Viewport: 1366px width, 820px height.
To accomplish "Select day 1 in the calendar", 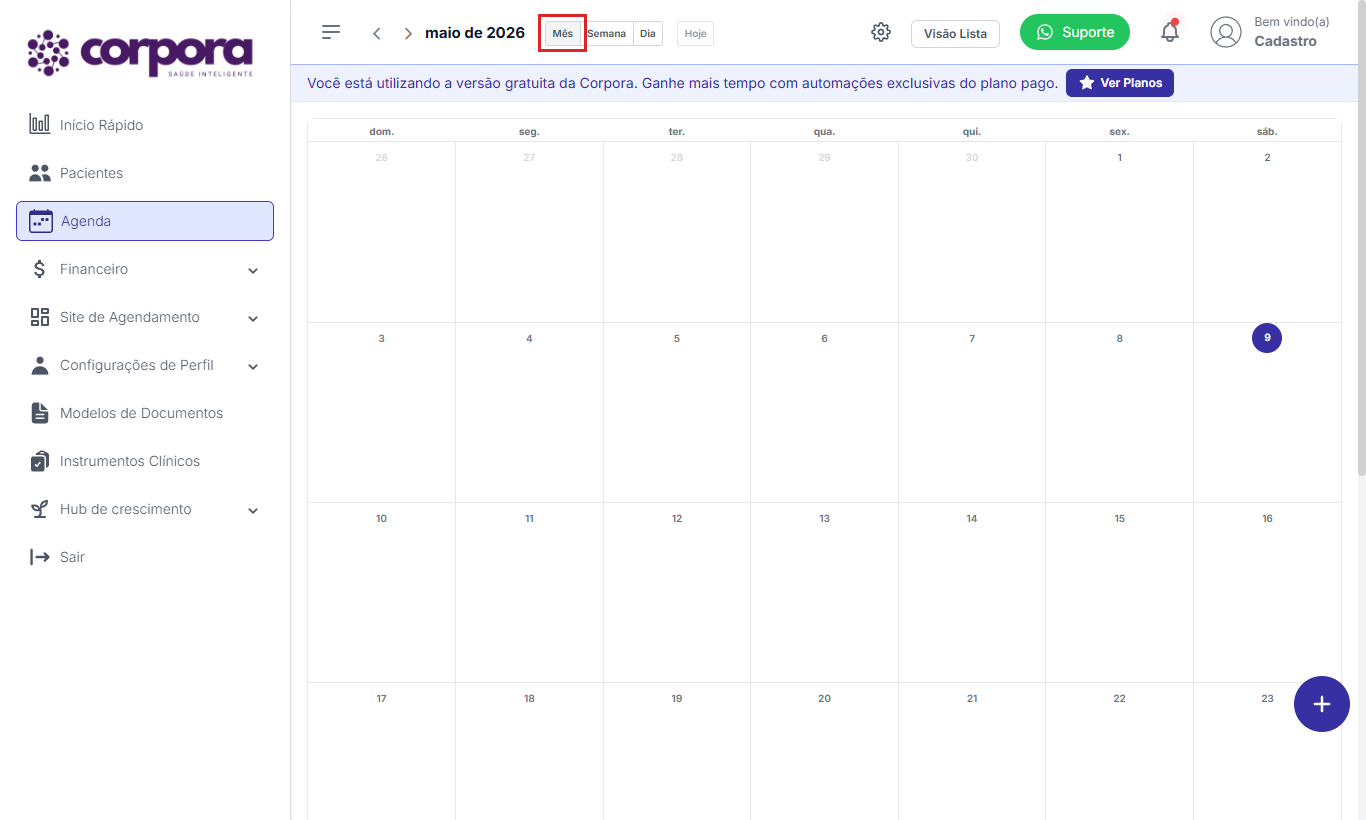I will pyautogui.click(x=1119, y=157).
